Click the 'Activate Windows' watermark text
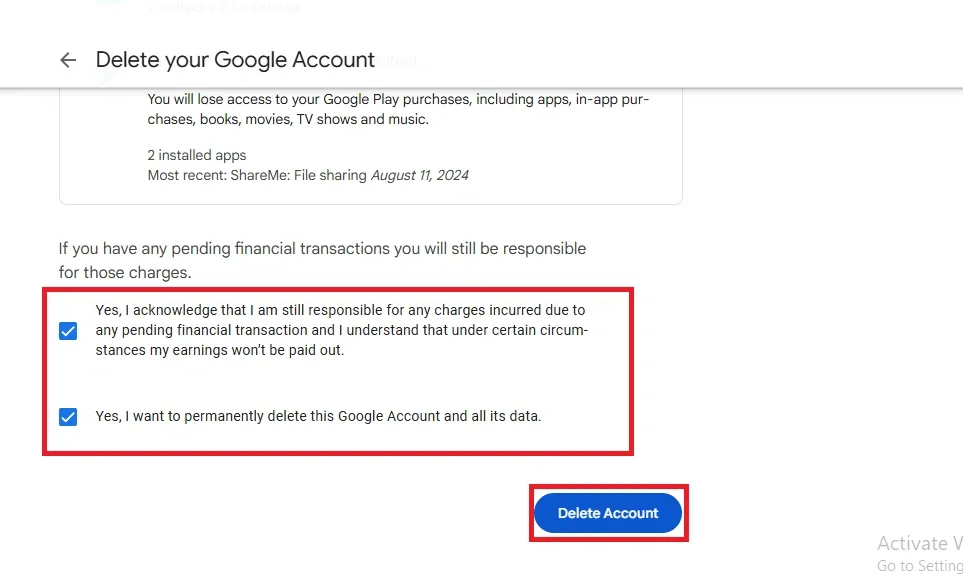Image resolution: width=963 pixels, height=576 pixels. point(918,544)
